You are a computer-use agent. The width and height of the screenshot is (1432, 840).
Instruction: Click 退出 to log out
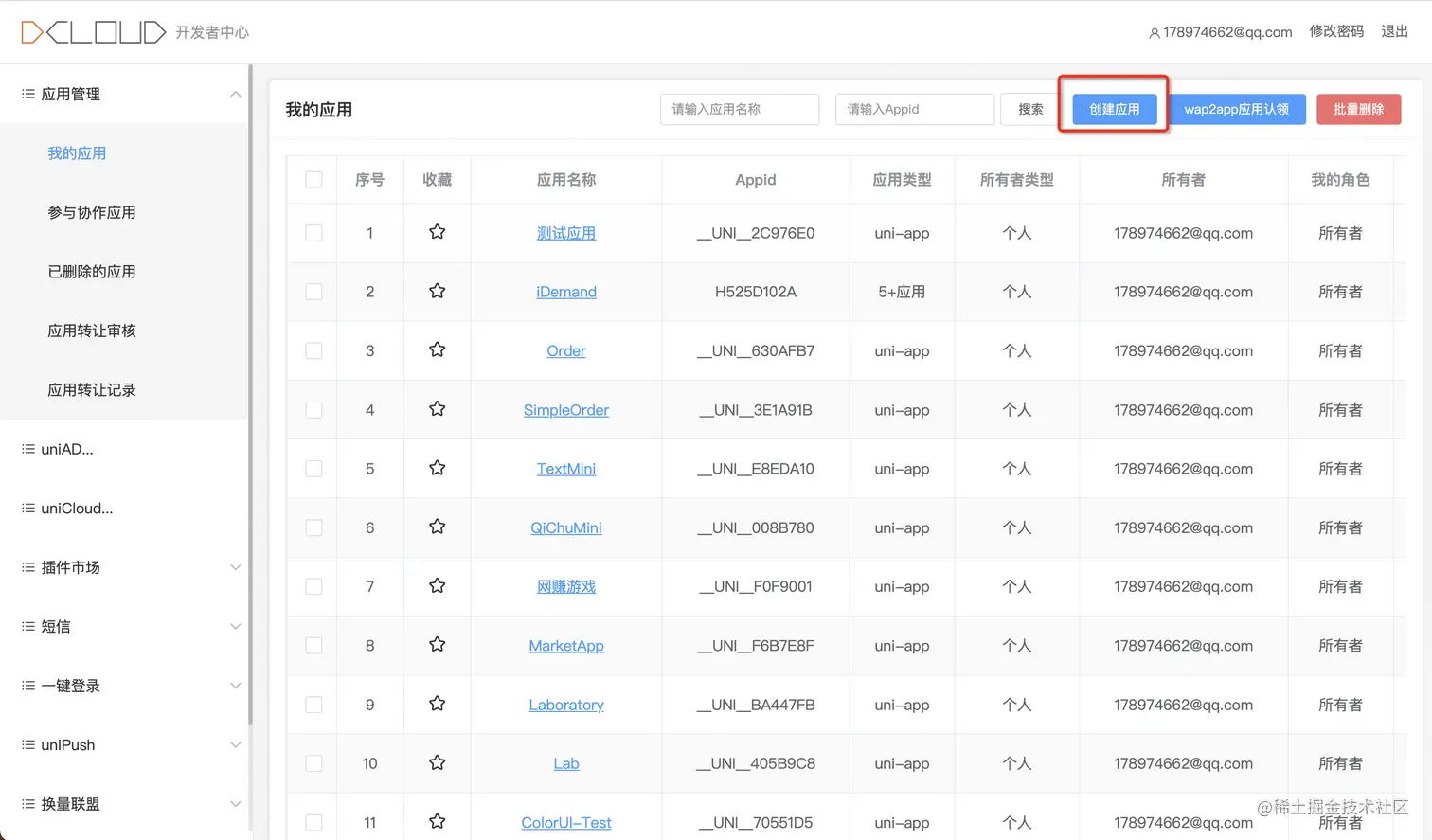pyautogui.click(x=1395, y=32)
